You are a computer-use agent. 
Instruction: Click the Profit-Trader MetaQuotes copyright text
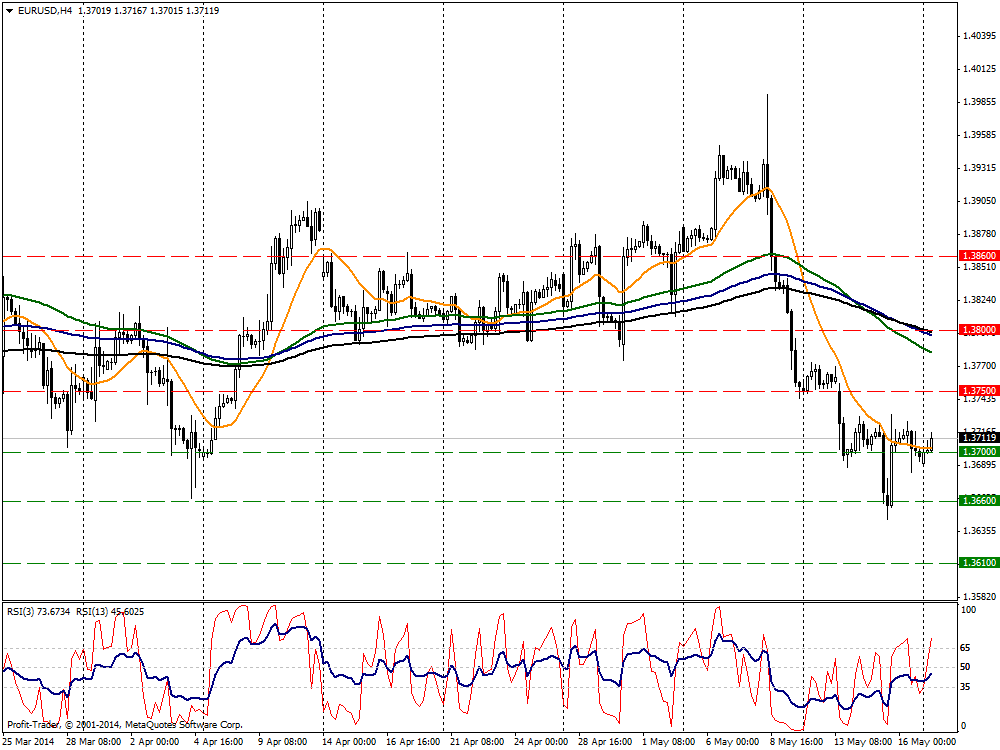[x=124, y=723]
